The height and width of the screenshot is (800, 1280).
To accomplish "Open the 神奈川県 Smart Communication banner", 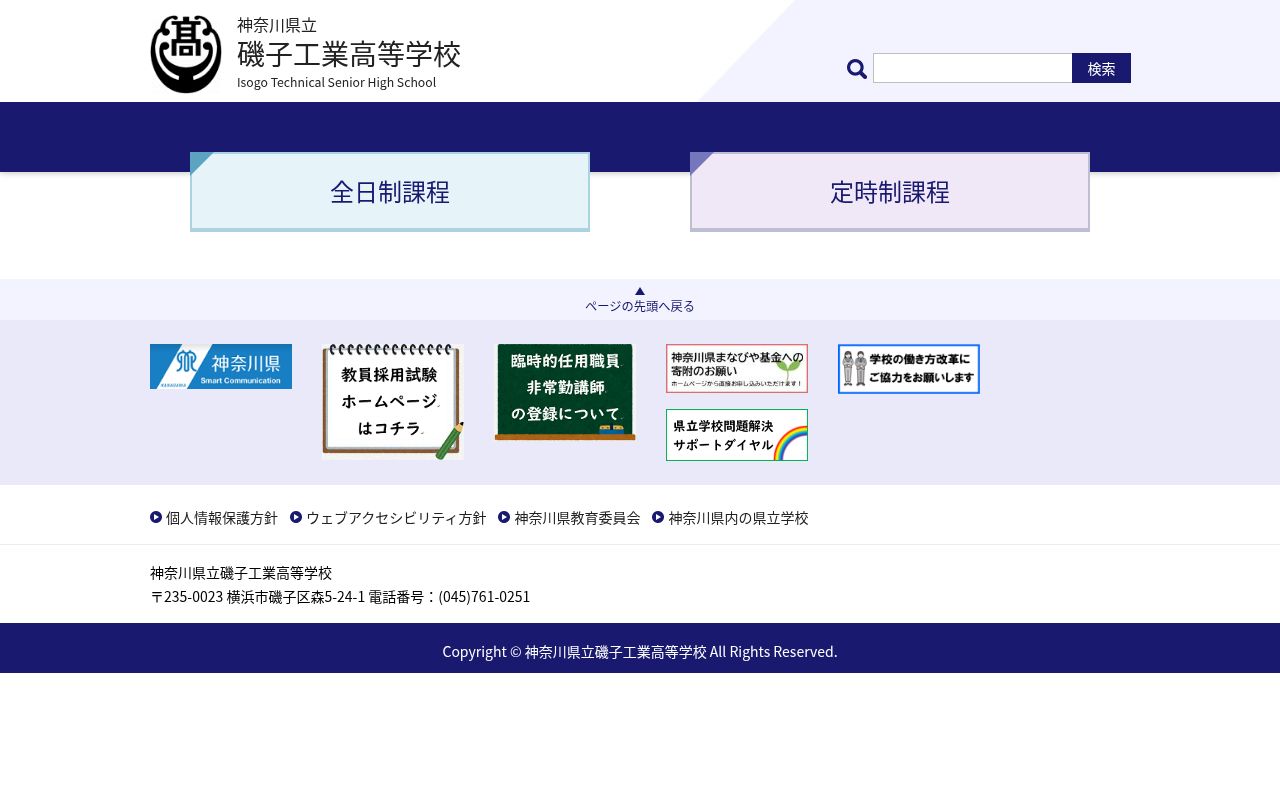I will pos(221,367).
